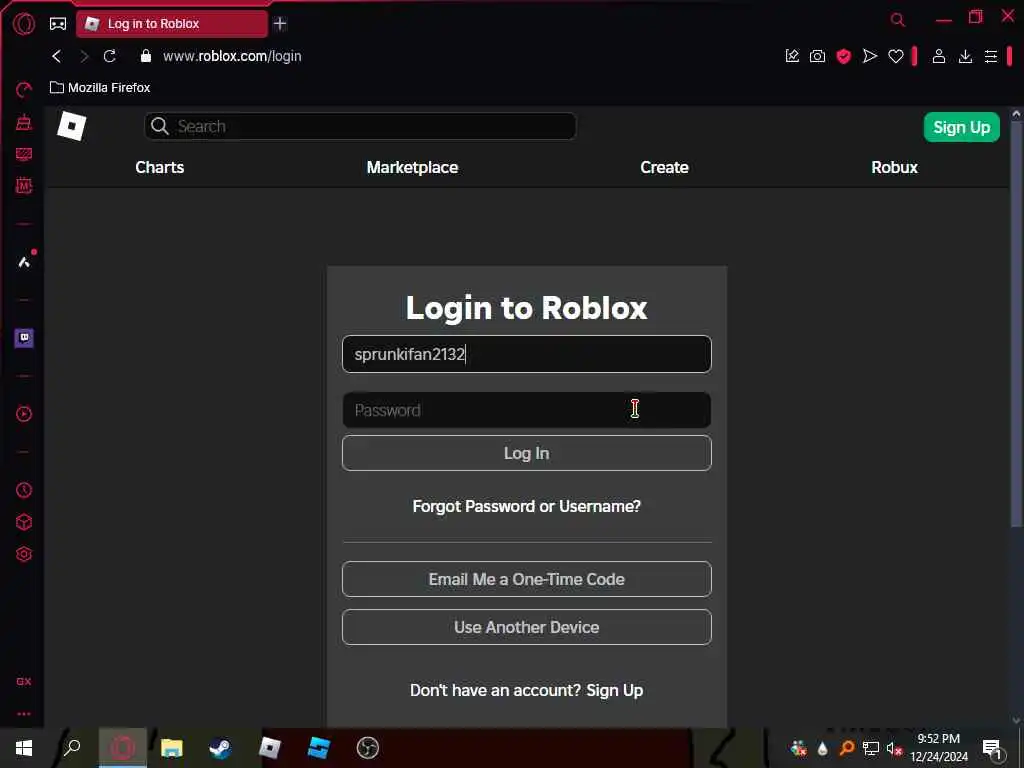Open Roblox Studio from taskbar
Image resolution: width=1024 pixels, height=768 pixels.
pyautogui.click(x=319, y=748)
